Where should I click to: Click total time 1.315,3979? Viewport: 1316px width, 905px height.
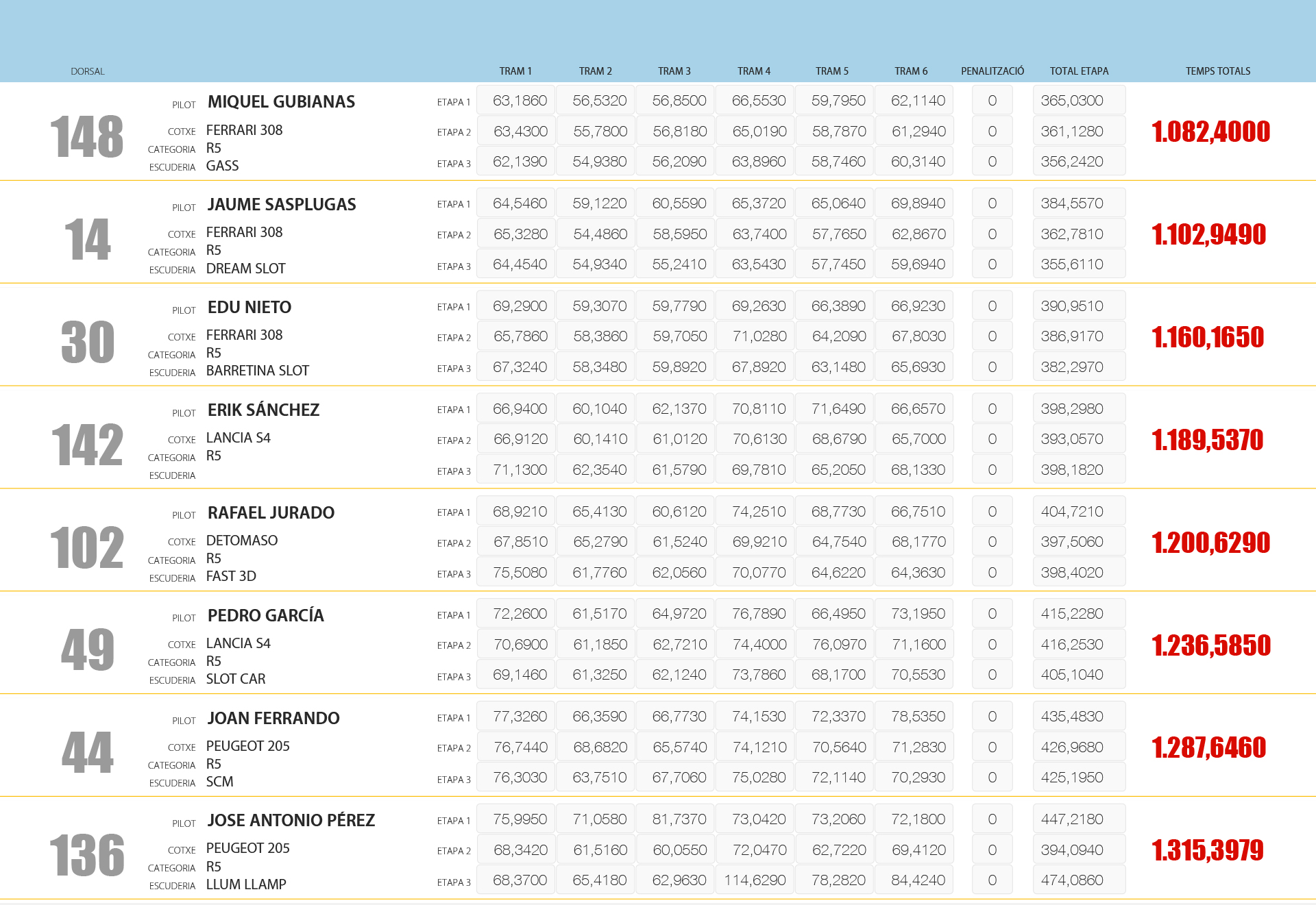click(x=1207, y=850)
